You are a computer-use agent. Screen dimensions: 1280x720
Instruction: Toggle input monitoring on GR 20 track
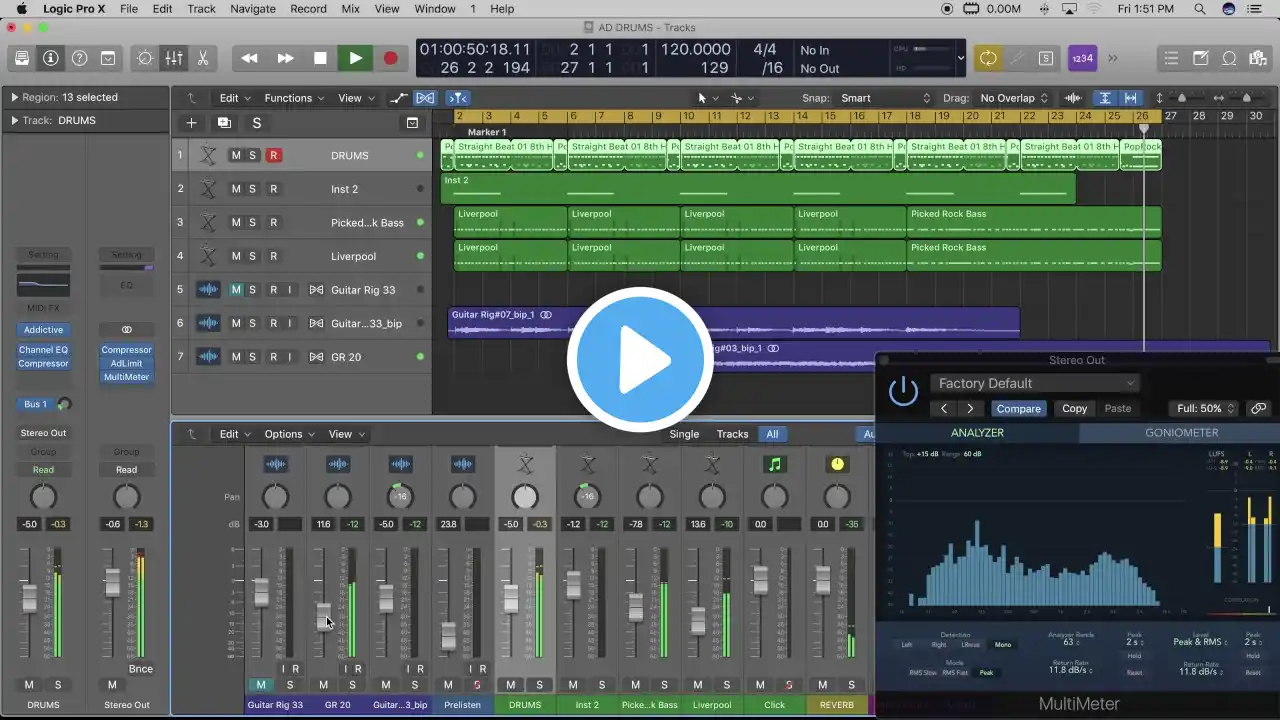pyautogui.click(x=290, y=357)
